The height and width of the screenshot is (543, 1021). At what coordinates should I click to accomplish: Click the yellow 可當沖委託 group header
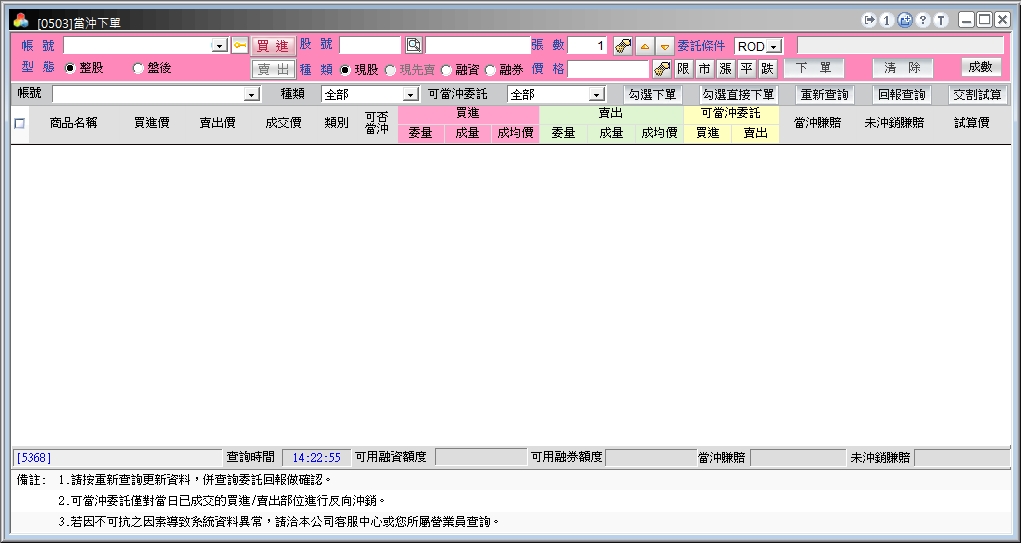(x=731, y=114)
